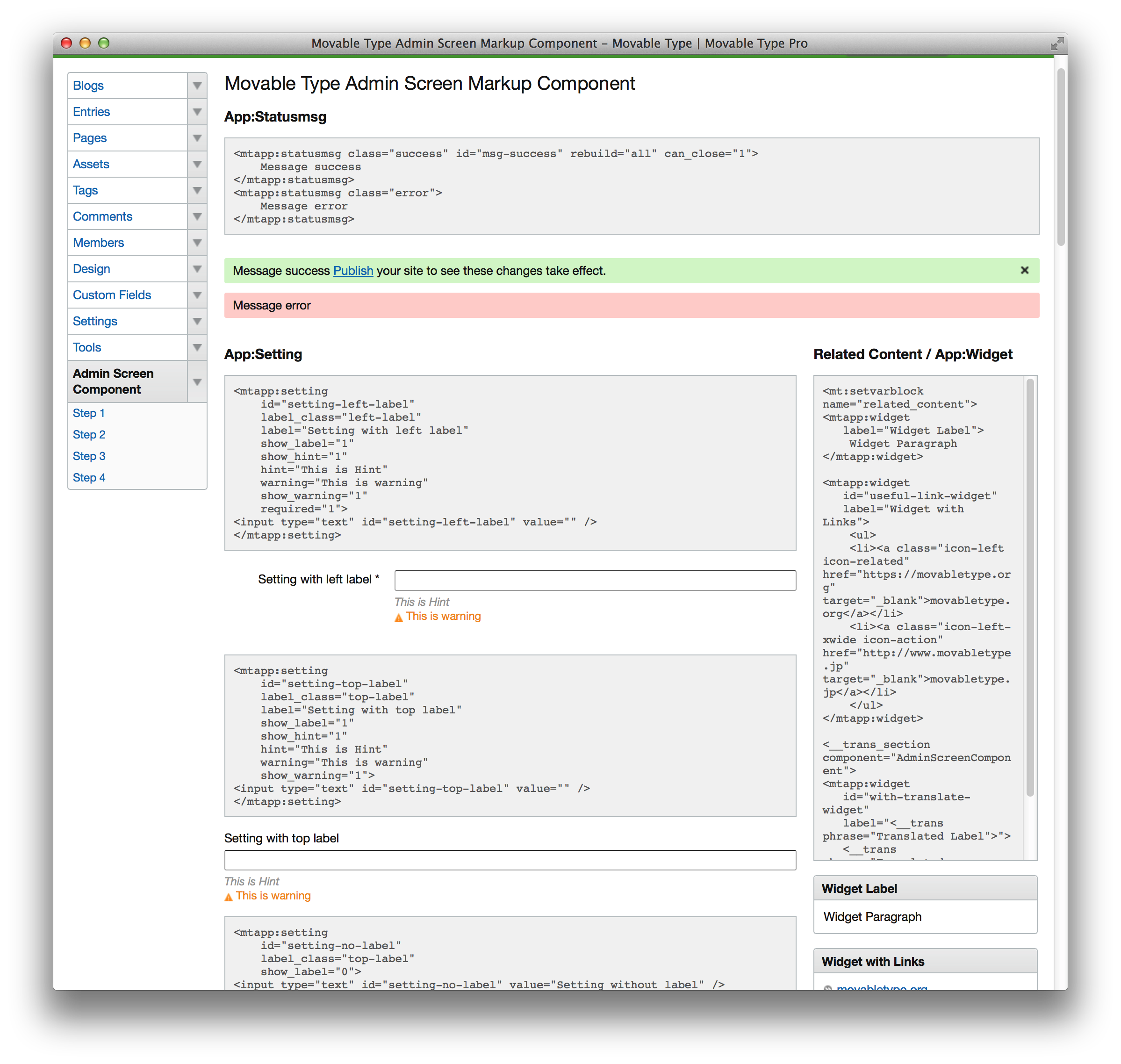This screenshot has width=1121, height=1064.
Task: Click the warning triangle icon under left label
Action: coord(399,617)
